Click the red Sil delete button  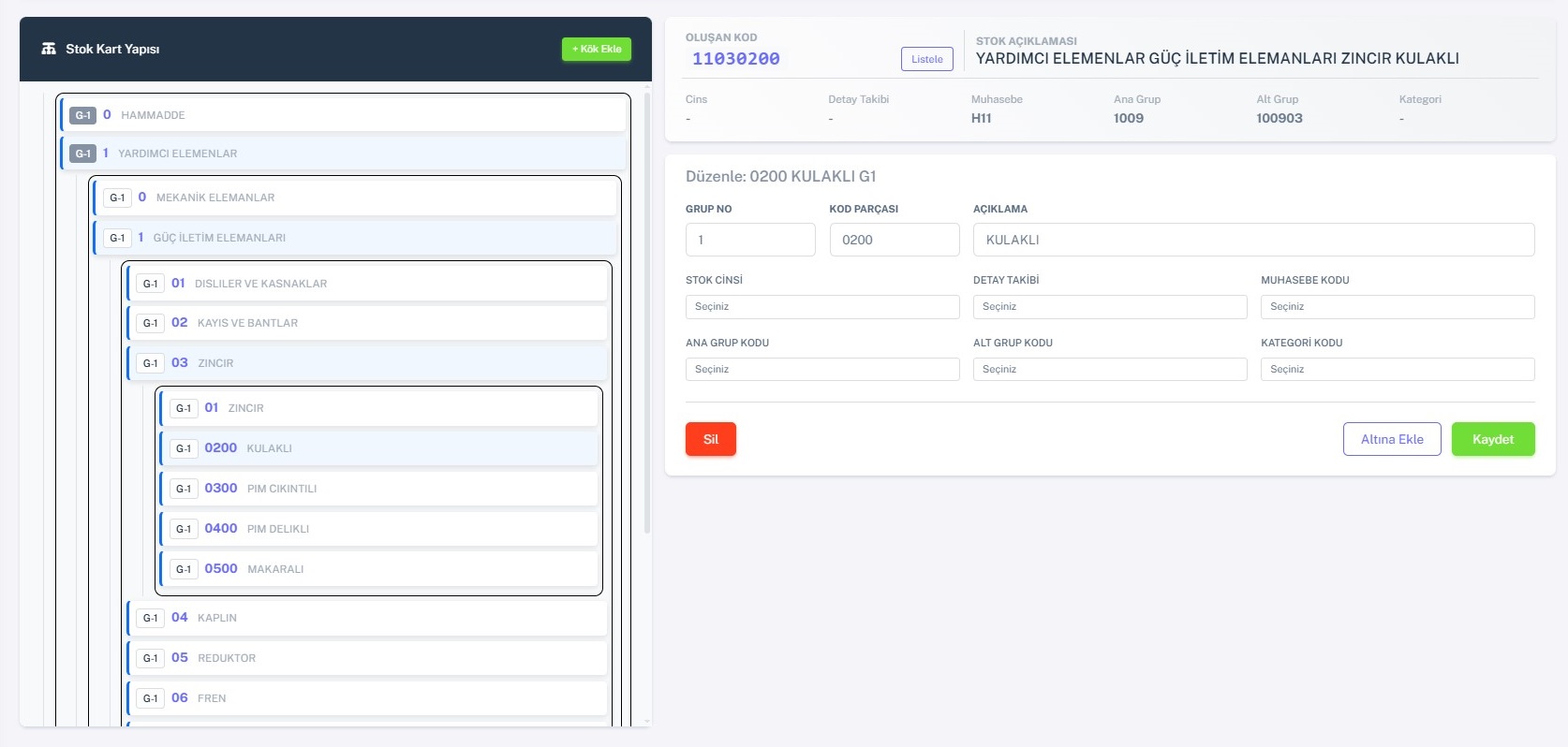point(710,439)
